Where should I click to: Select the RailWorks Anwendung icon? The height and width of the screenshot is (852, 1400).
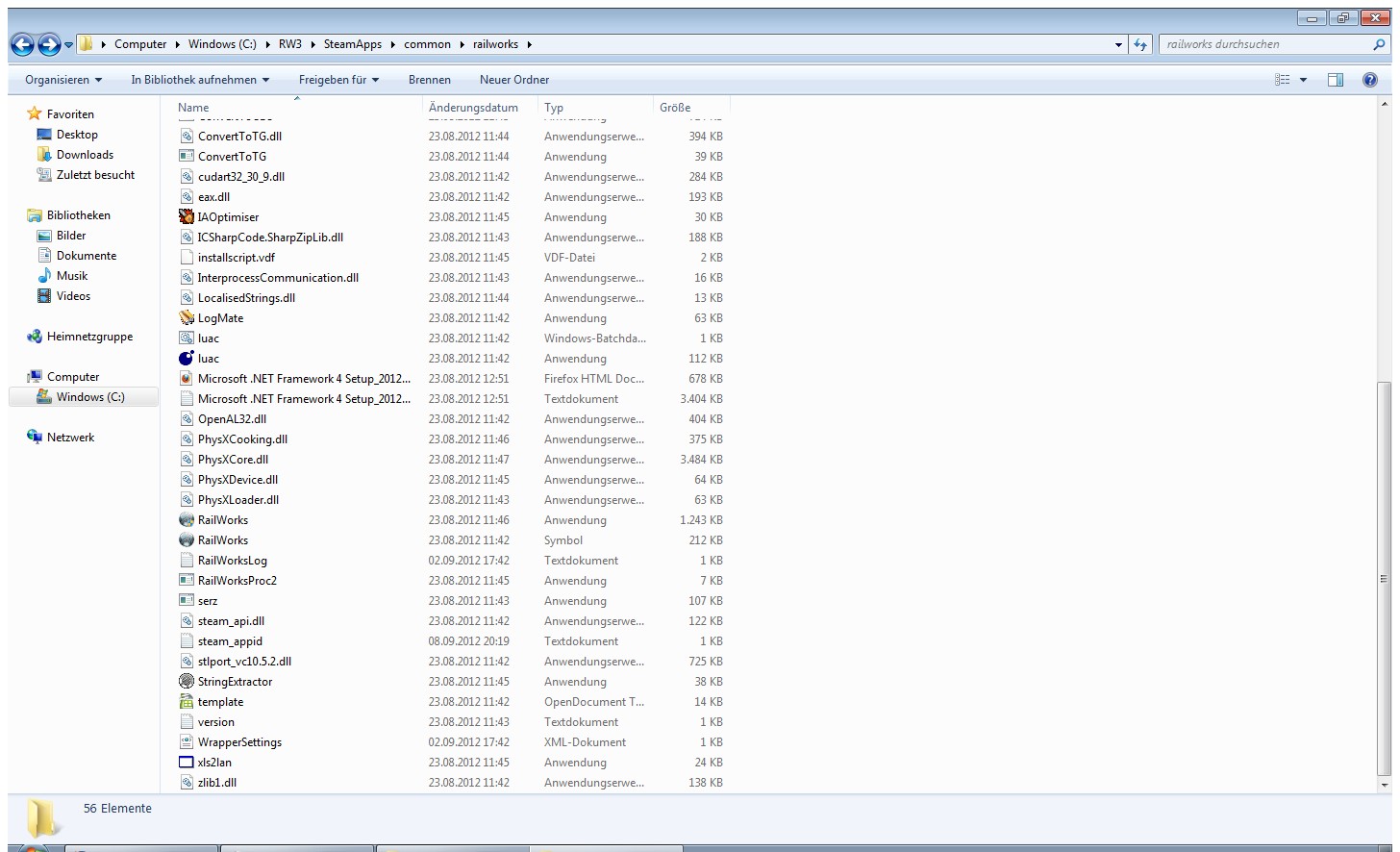pos(187,520)
